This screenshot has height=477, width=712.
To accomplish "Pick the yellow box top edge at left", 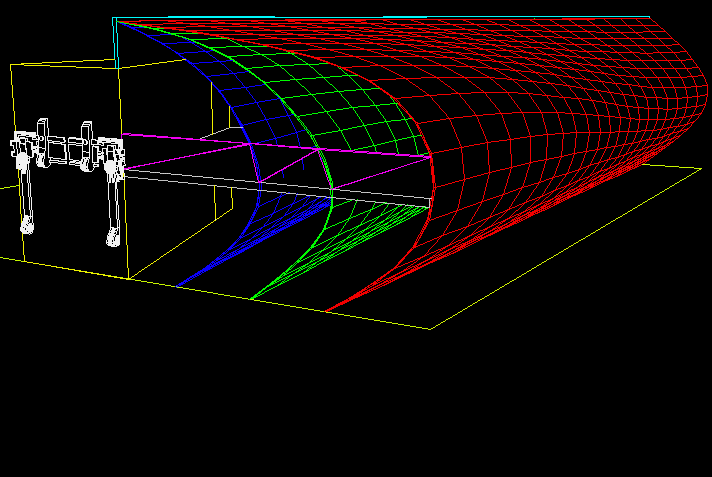I will [60, 64].
